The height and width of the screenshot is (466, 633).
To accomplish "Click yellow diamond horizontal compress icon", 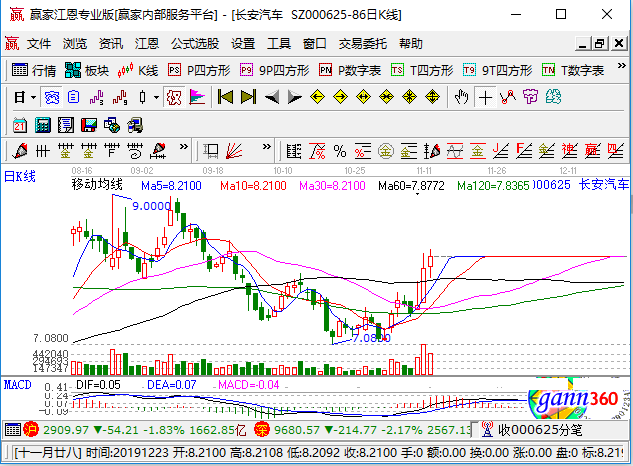I will (387, 97).
